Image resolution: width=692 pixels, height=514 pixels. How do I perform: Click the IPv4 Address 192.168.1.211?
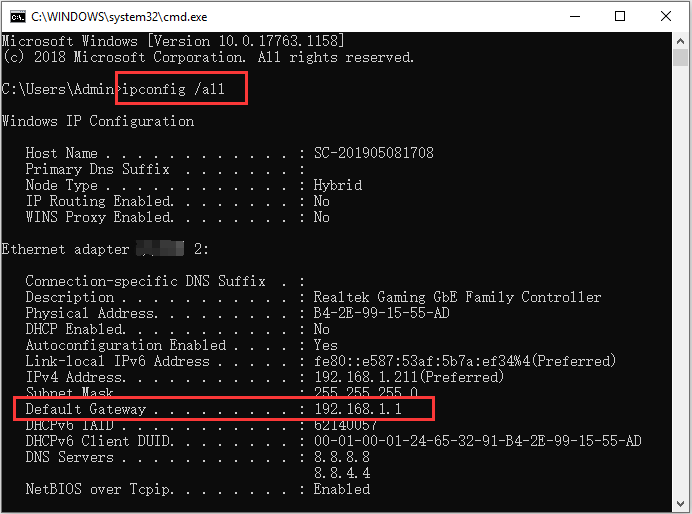[365, 377]
